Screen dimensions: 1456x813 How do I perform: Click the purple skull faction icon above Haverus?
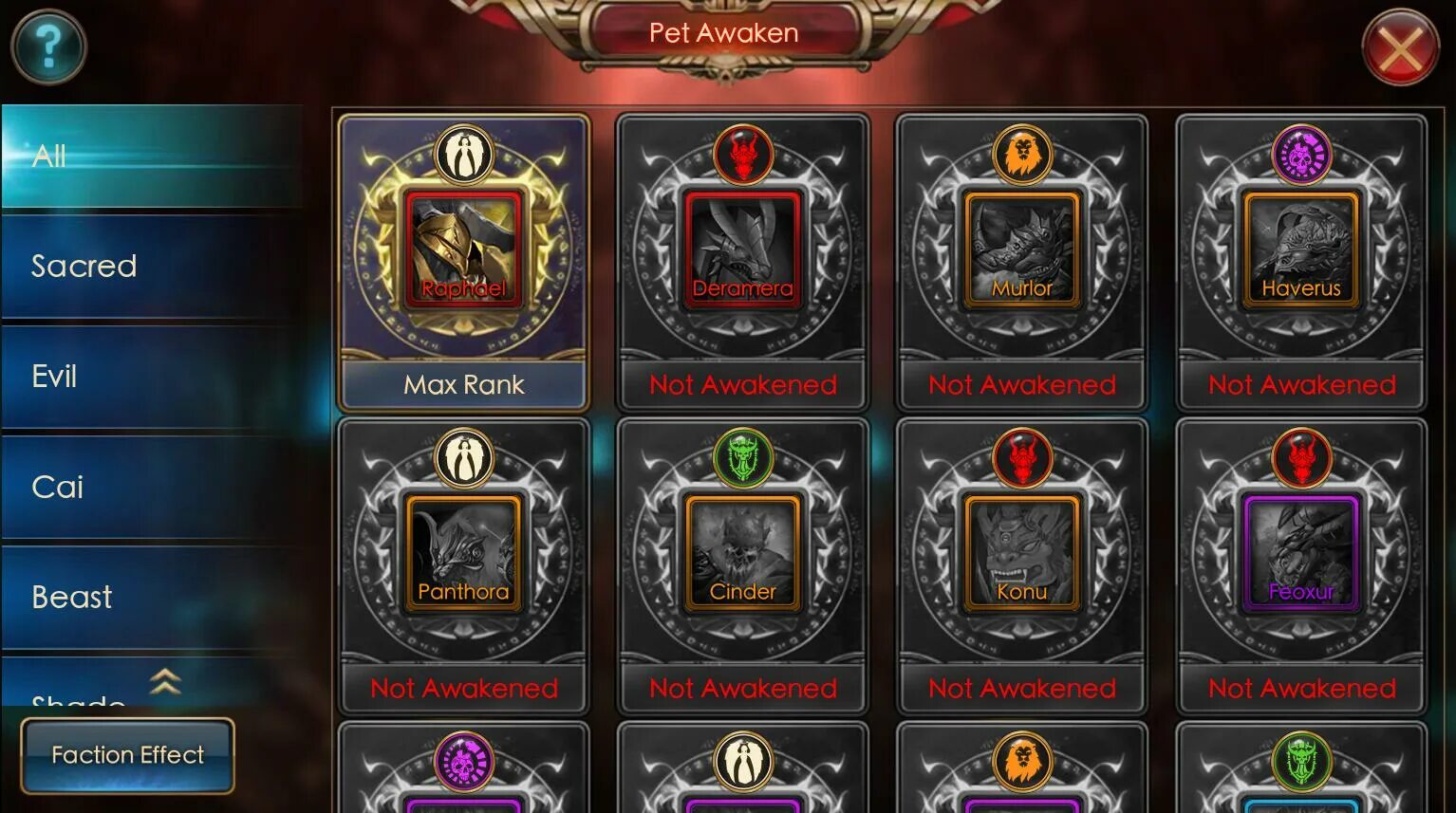pos(1301,153)
